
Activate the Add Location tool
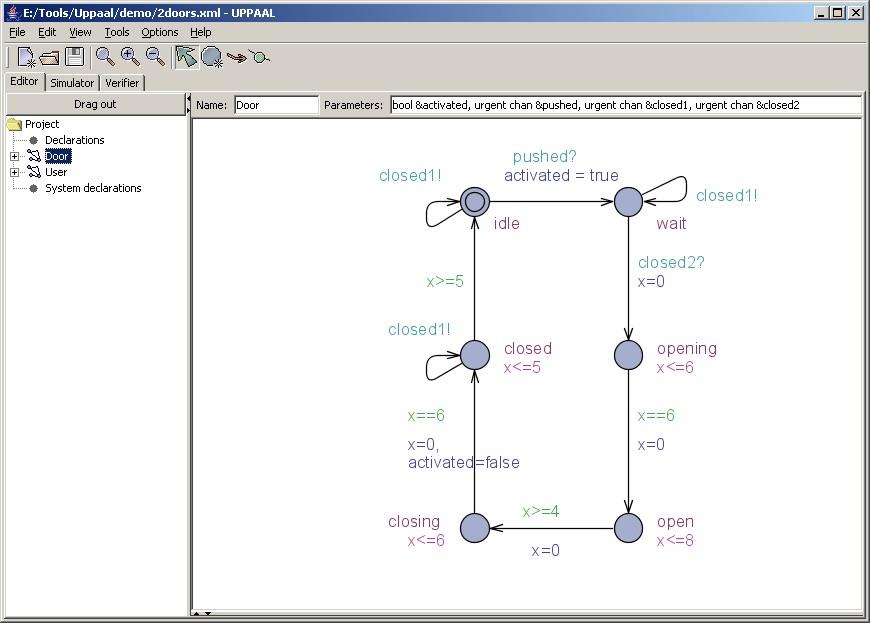212,57
